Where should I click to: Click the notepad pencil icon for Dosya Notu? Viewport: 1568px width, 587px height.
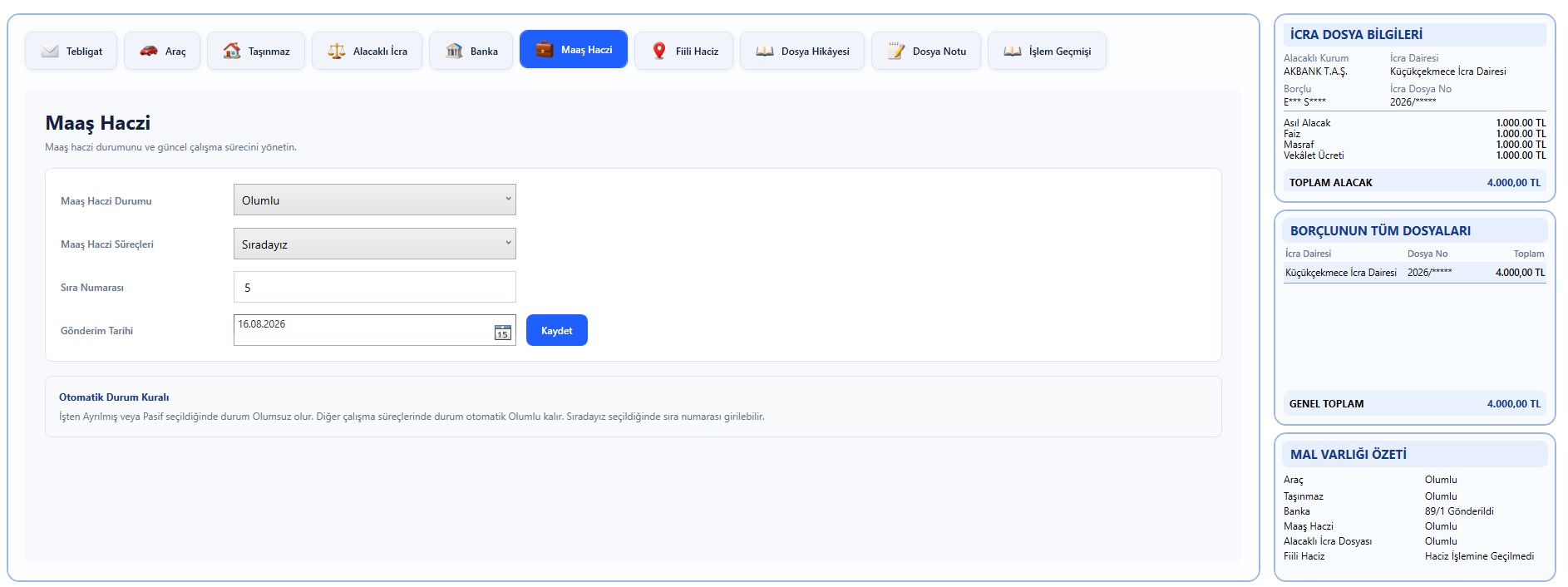896,51
